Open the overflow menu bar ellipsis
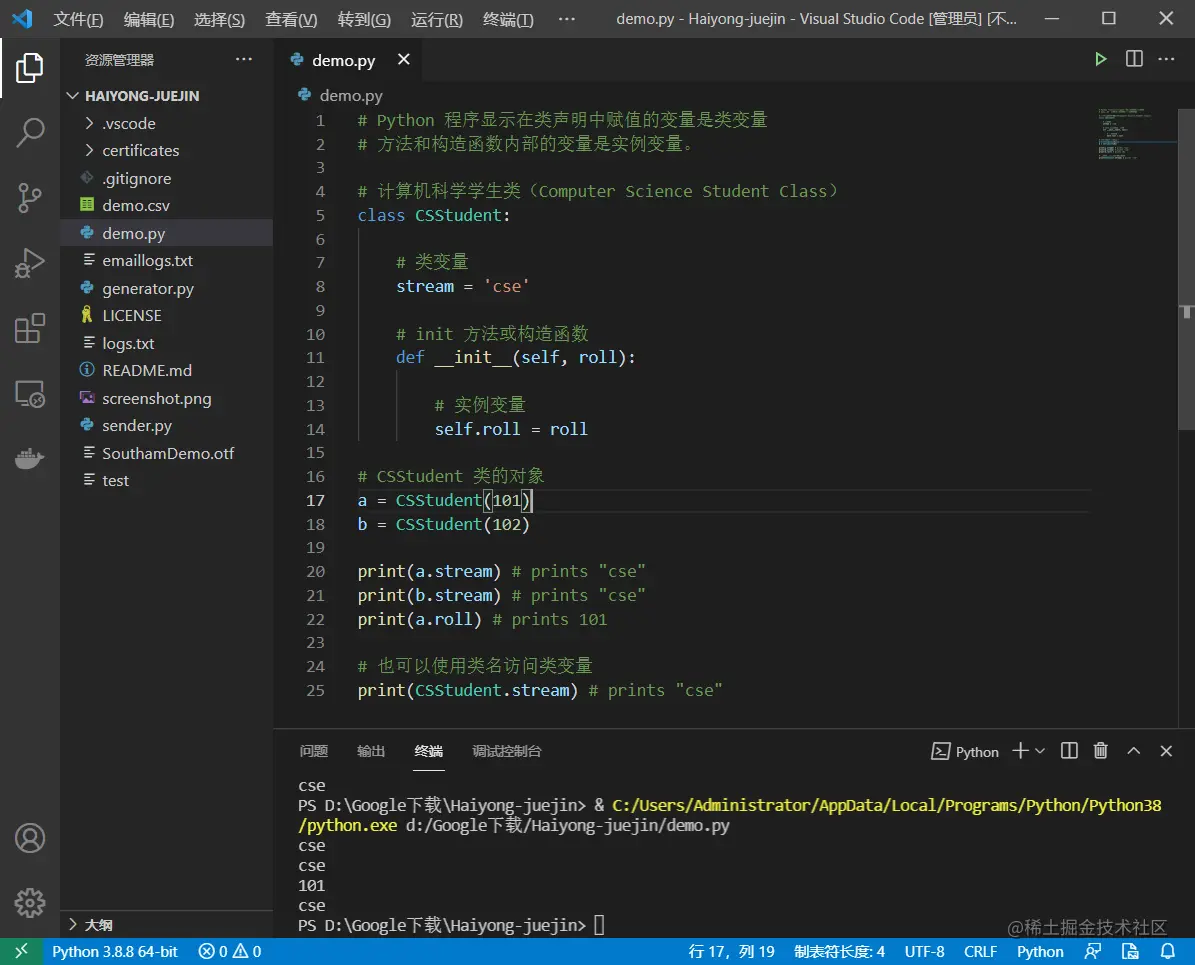 (566, 19)
